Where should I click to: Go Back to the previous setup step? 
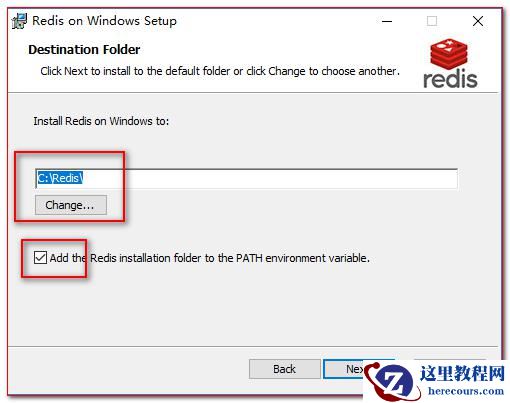(x=284, y=369)
